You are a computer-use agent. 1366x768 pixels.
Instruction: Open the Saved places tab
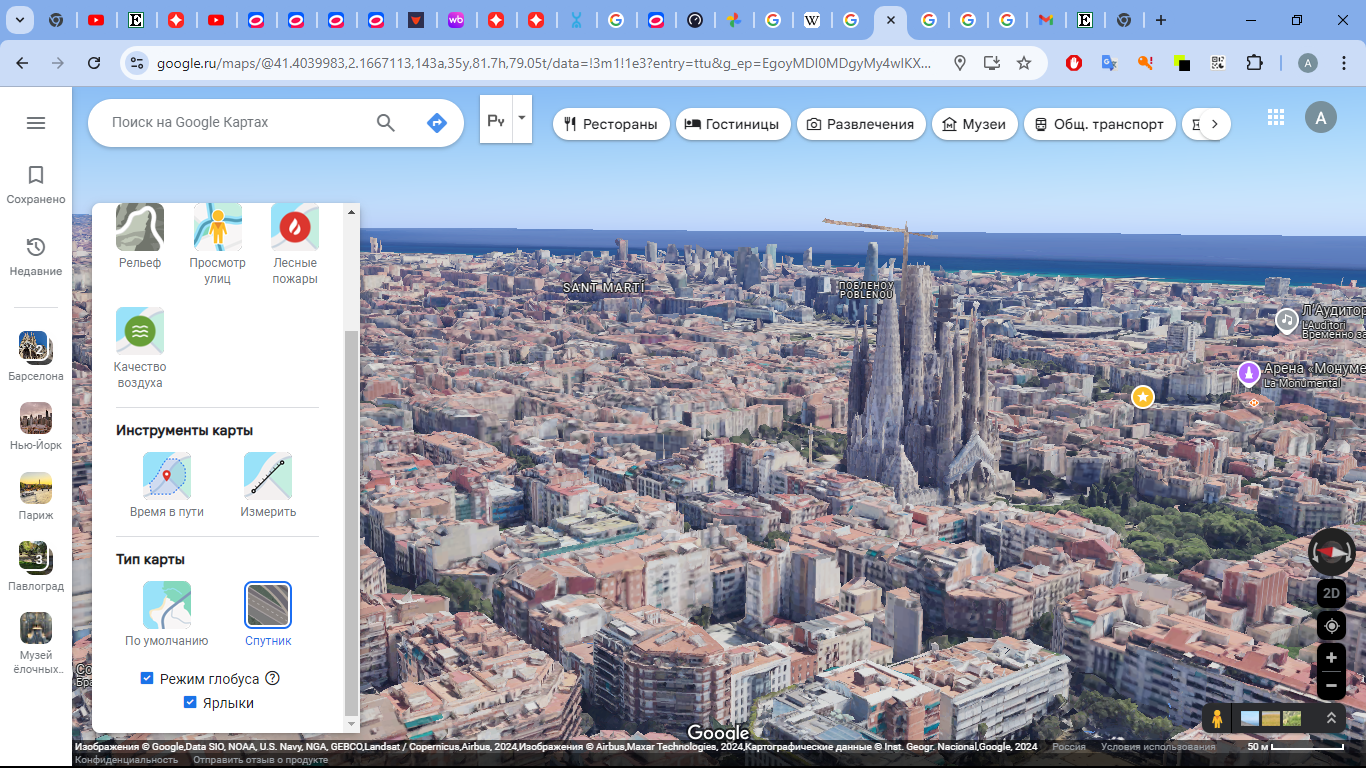(36, 185)
